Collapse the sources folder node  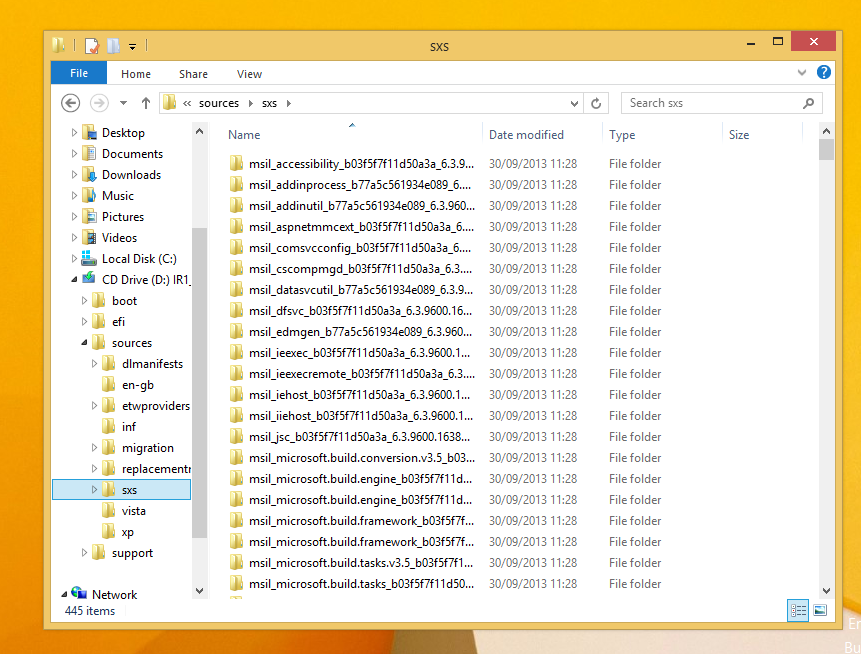(84, 343)
